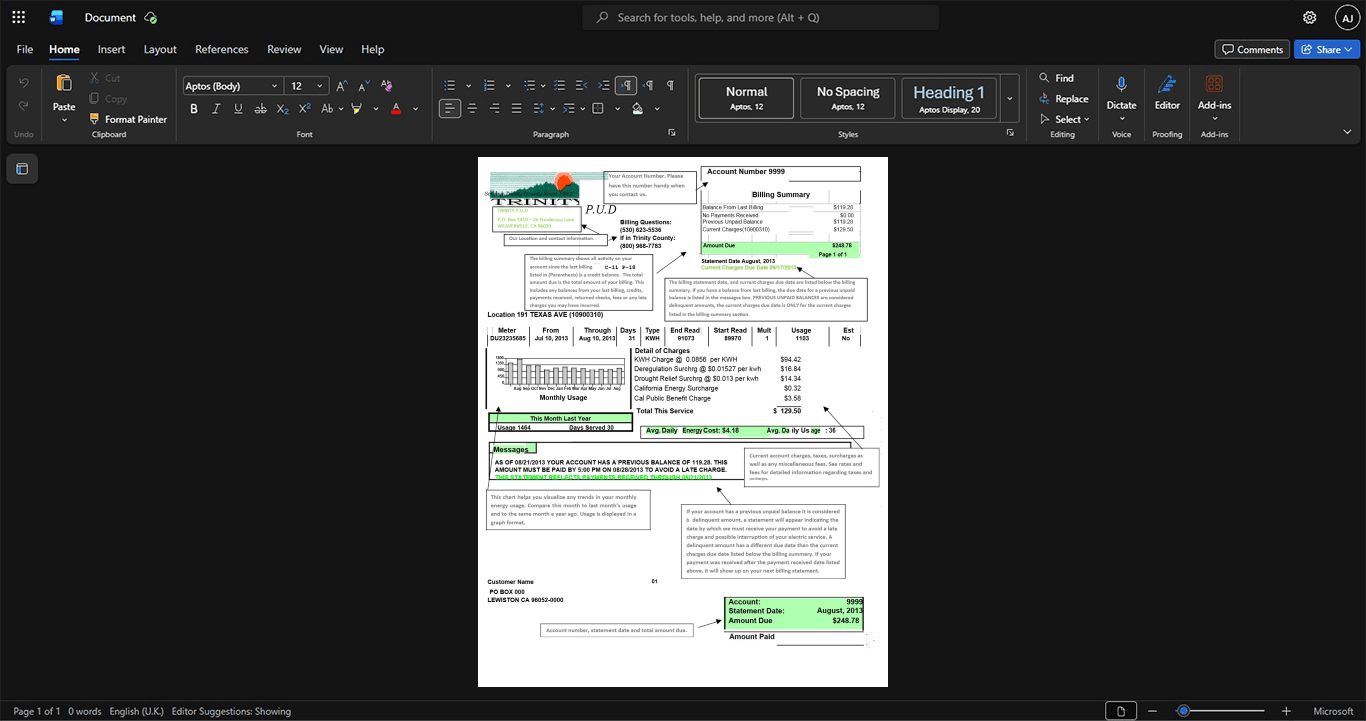Apply strikethrough formatting
Image resolution: width=1366 pixels, height=721 pixels.
tap(260, 109)
